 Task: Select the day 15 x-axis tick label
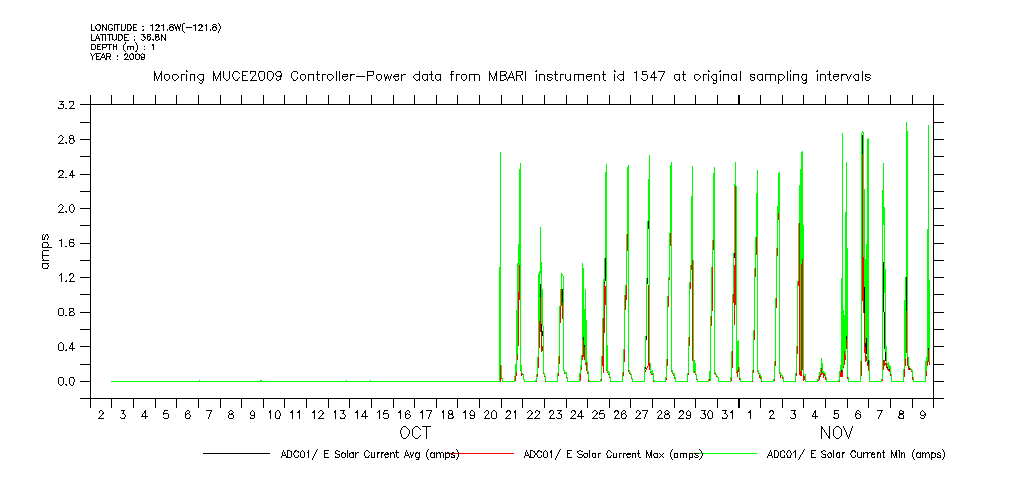click(382, 414)
